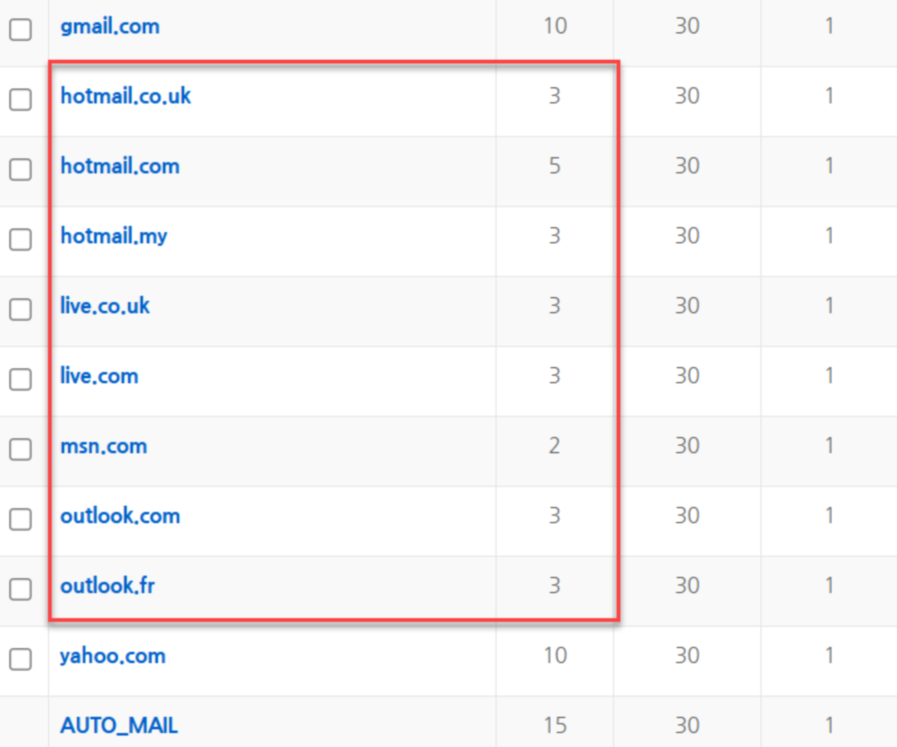The width and height of the screenshot is (897, 747).
Task: Open the live.co.uk domain link
Action: click(x=105, y=306)
